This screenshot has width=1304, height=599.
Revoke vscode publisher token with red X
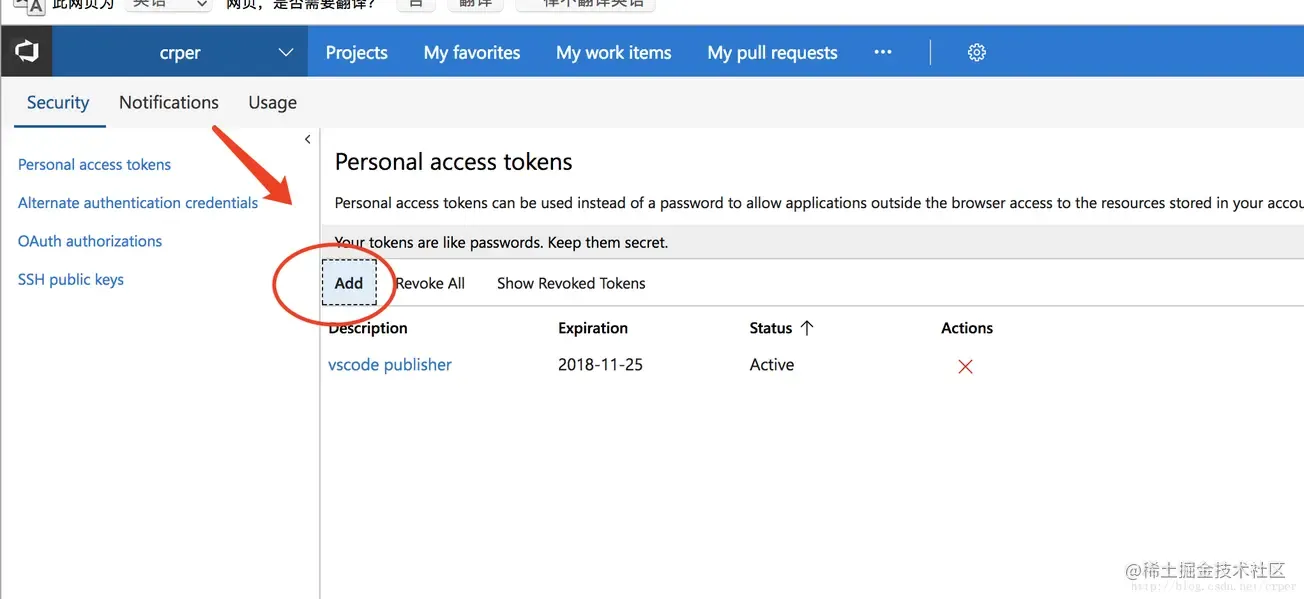[965, 367]
